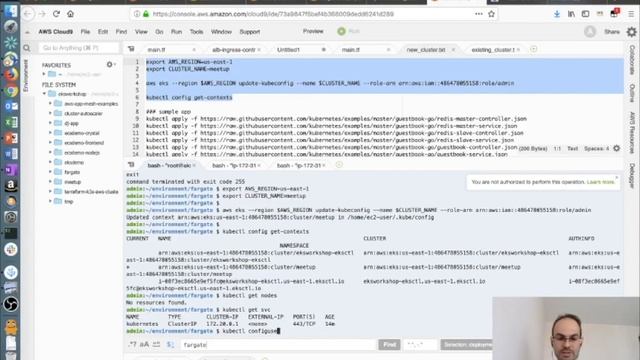
Task: Open the editor status bar gear icon
Action: [x=617, y=149]
